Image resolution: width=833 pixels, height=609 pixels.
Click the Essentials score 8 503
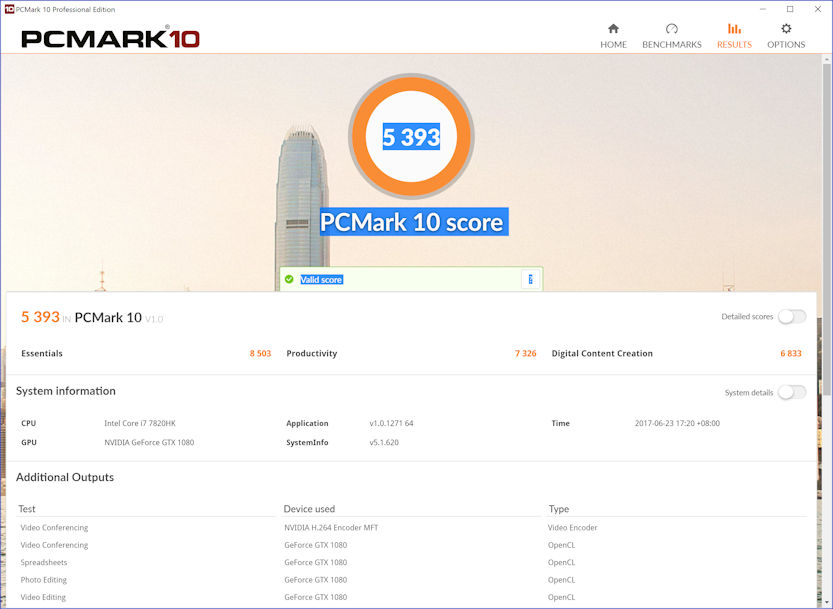click(260, 353)
